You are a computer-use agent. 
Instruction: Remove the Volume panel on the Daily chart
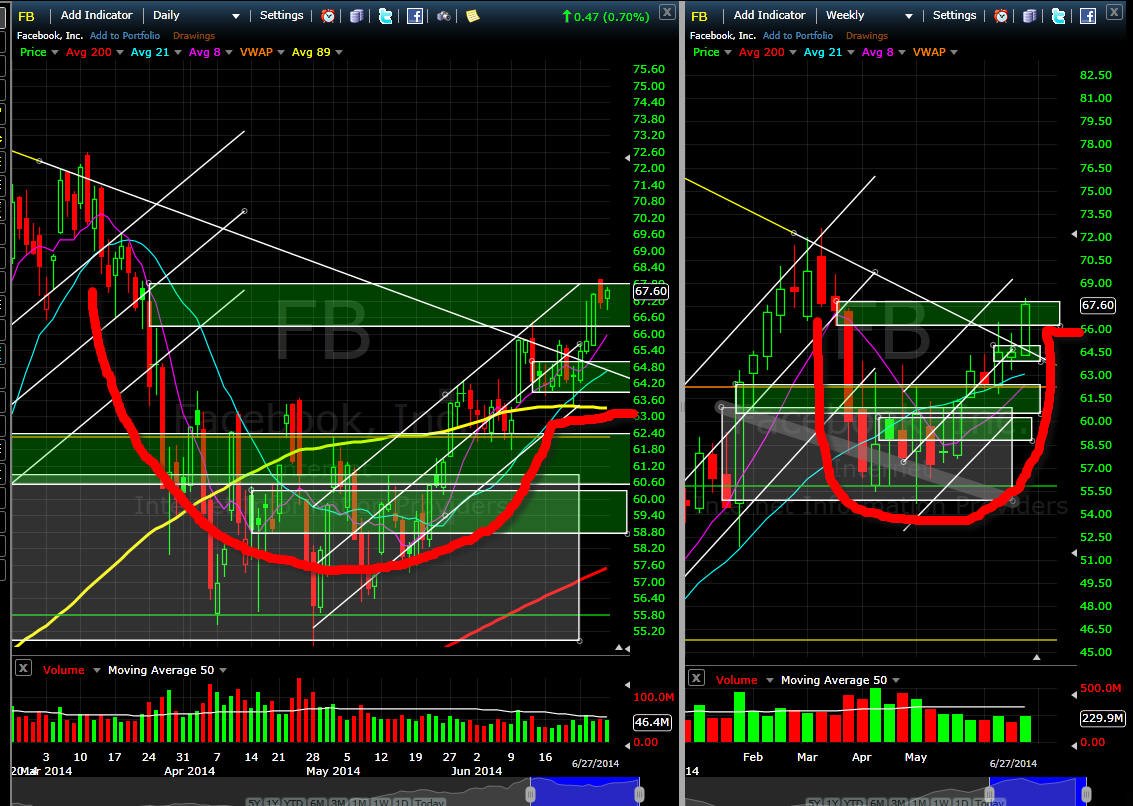coord(23,668)
